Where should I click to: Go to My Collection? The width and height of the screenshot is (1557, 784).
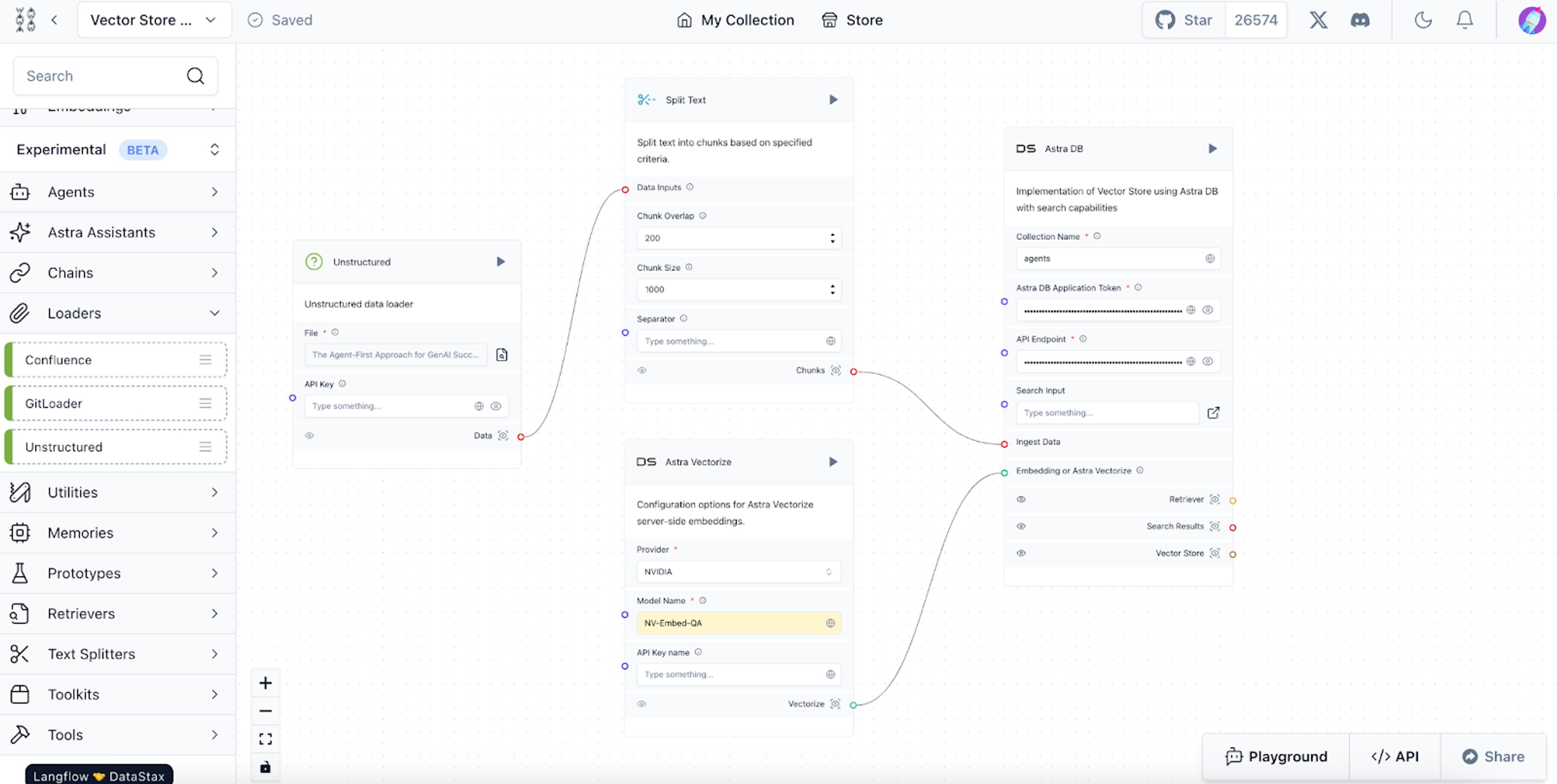(x=735, y=20)
